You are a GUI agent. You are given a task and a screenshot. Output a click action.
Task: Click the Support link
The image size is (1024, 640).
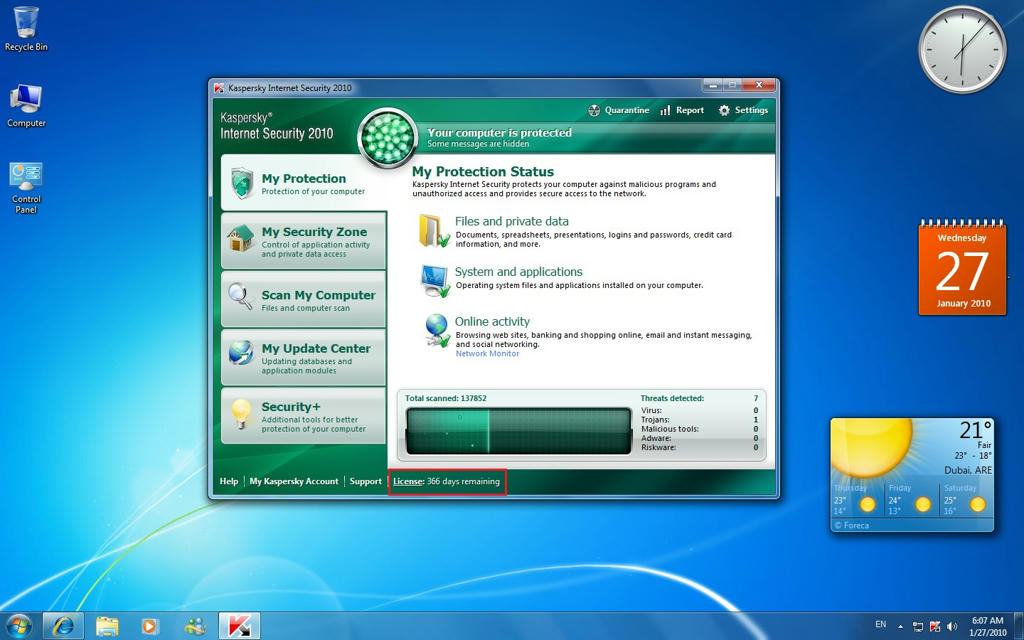(x=365, y=481)
